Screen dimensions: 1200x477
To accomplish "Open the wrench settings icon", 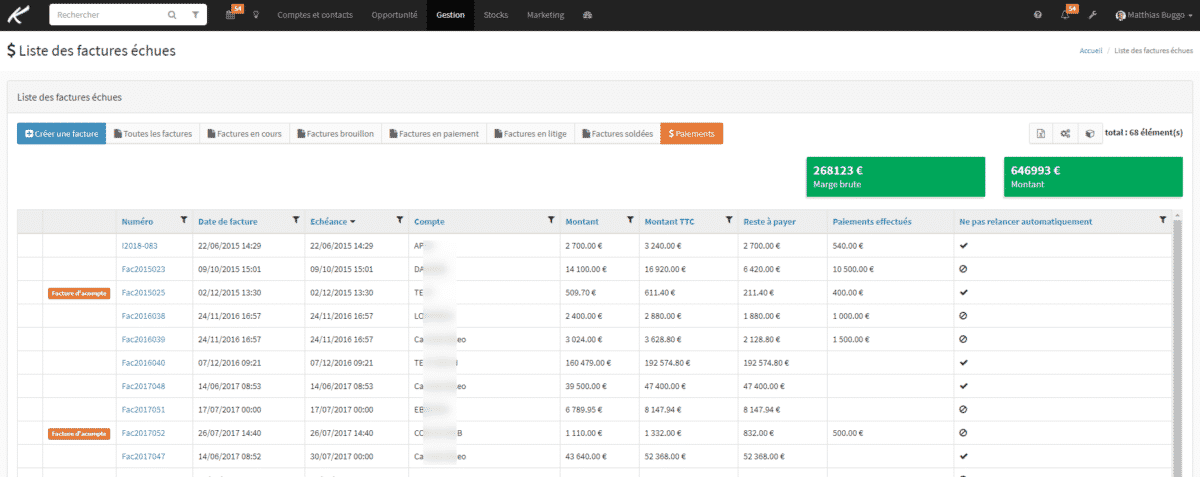I will (x=1093, y=16).
